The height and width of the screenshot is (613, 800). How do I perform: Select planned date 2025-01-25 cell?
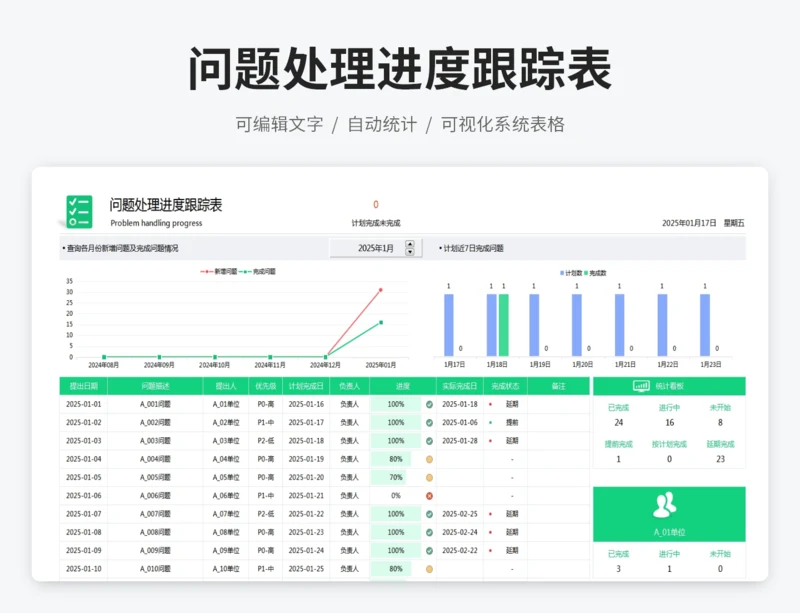click(306, 569)
